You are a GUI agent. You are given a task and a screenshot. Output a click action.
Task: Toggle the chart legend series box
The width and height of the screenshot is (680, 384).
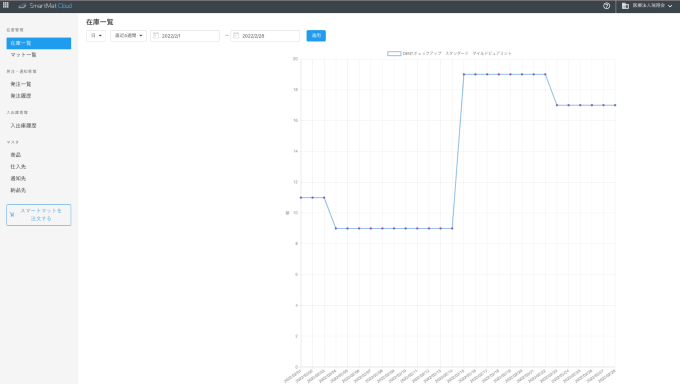394,53
